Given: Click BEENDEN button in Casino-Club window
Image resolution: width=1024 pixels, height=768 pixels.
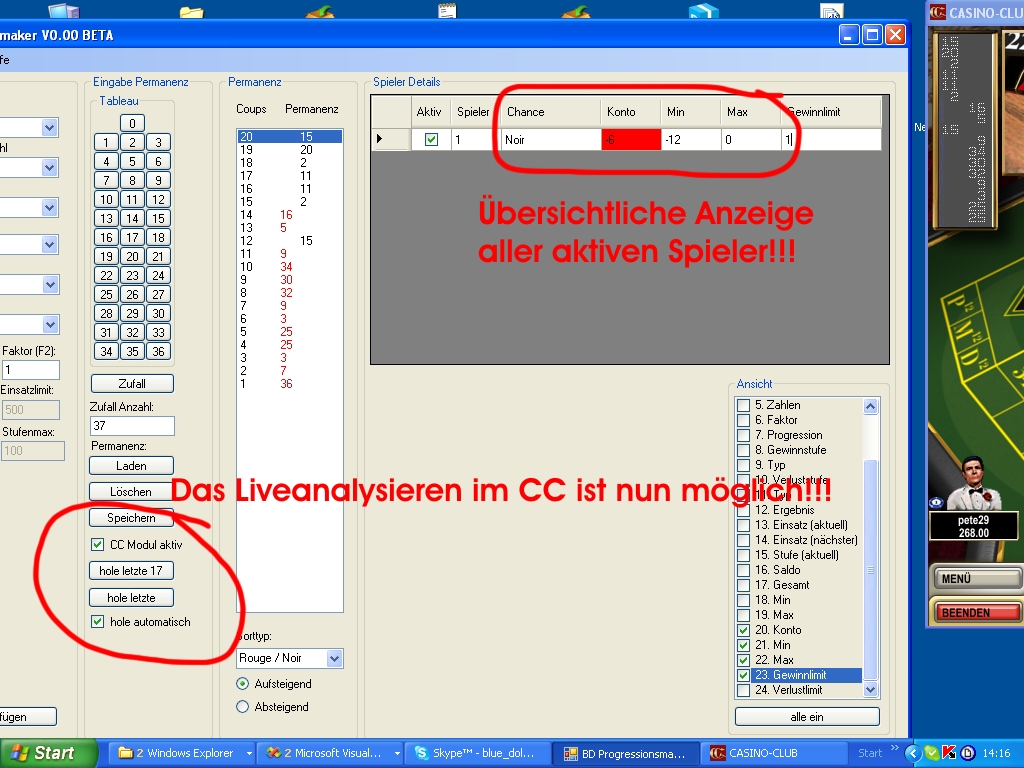Looking at the screenshot, I should [976, 613].
